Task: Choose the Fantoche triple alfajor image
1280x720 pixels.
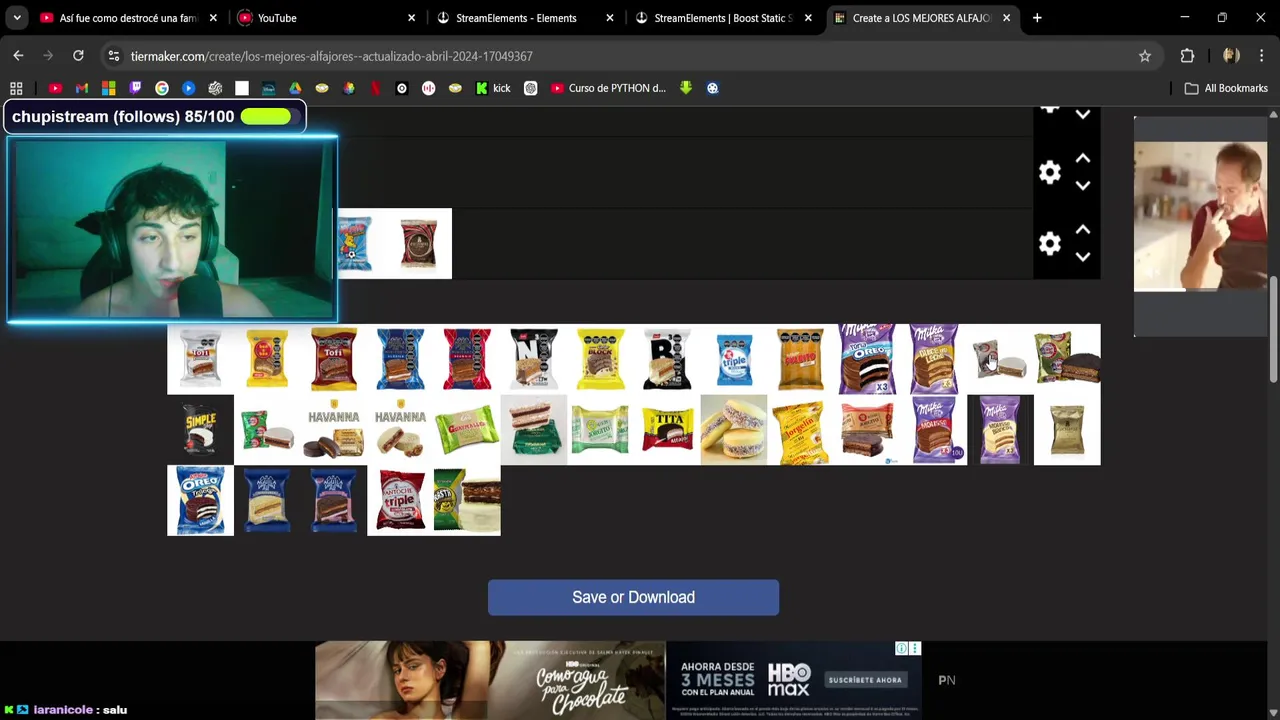Action: coord(400,501)
